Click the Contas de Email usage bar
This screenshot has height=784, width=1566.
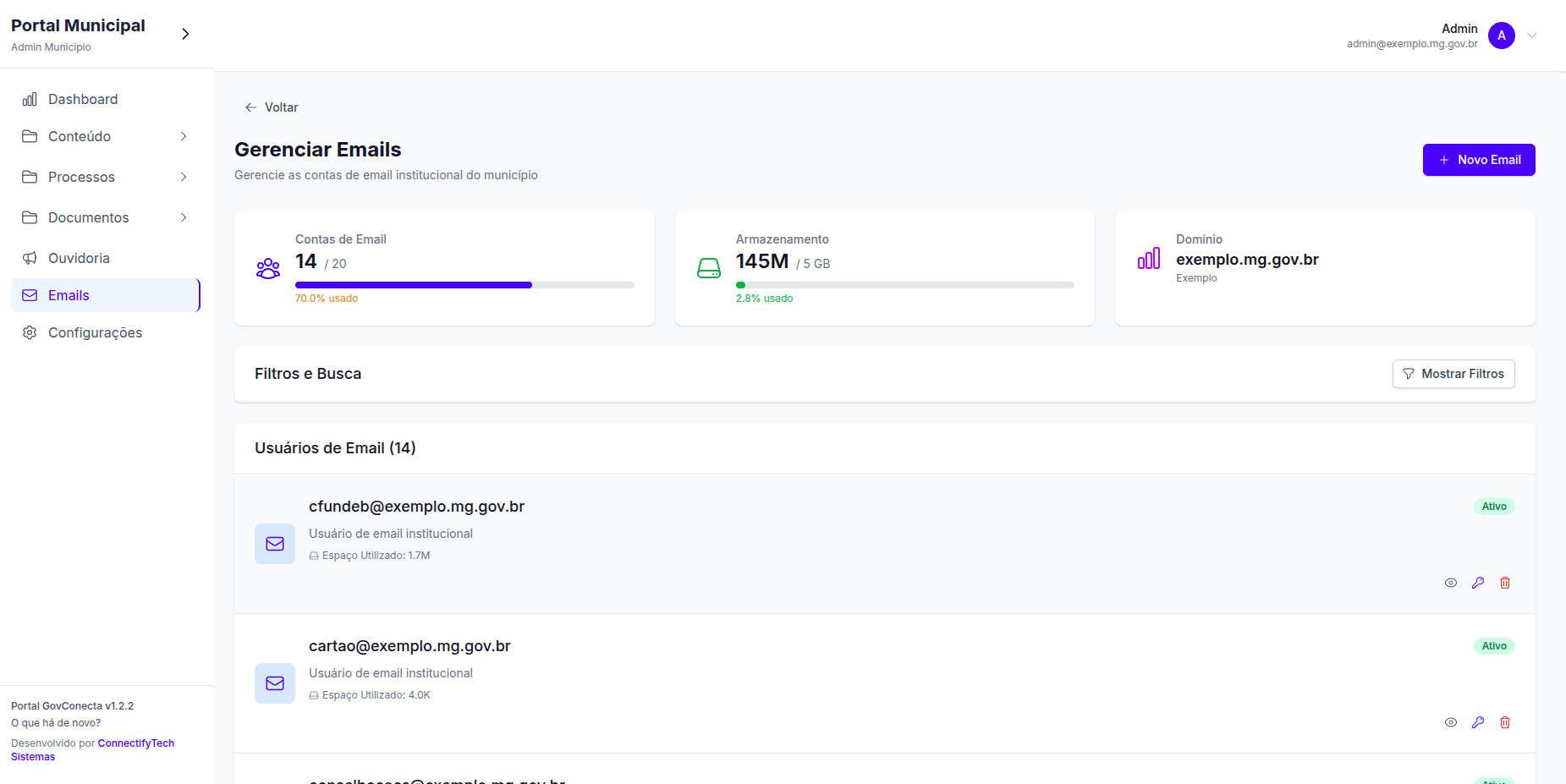coord(464,285)
